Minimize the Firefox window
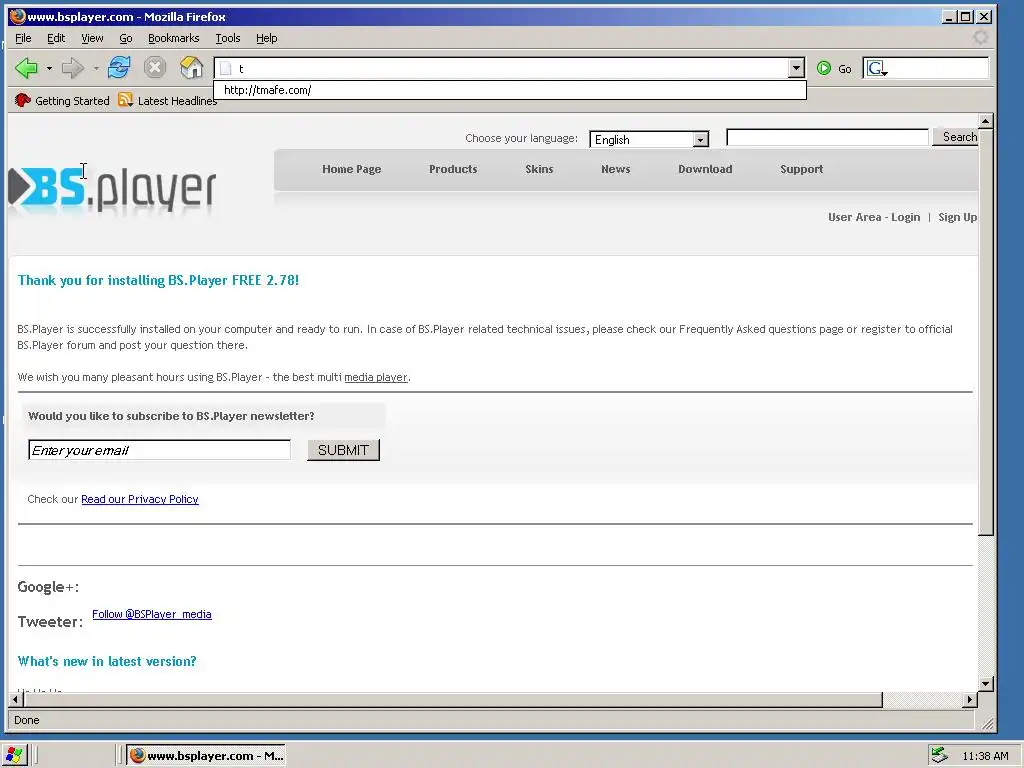 click(x=950, y=17)
